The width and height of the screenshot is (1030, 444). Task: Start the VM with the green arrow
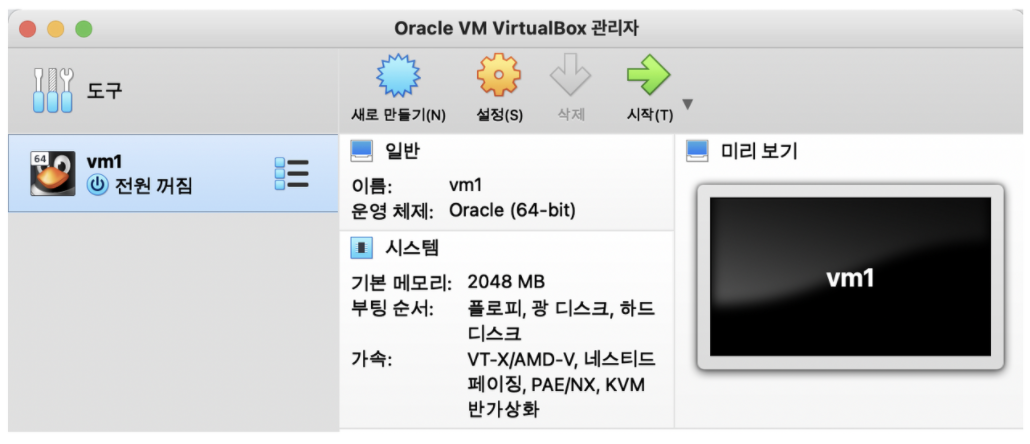648,74
